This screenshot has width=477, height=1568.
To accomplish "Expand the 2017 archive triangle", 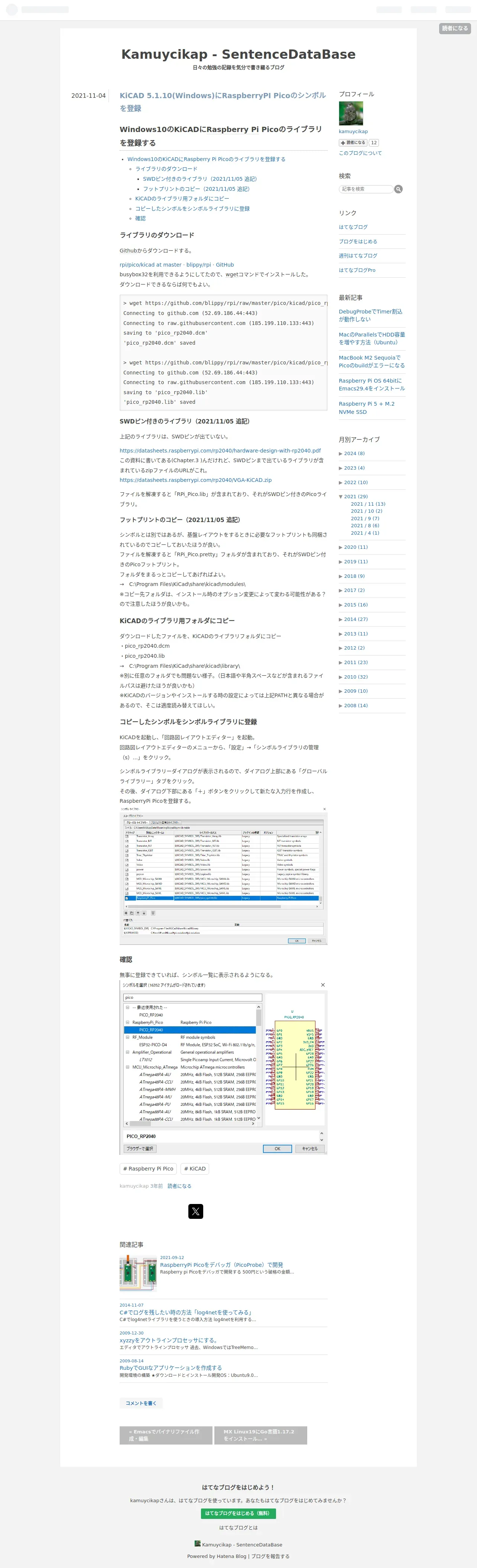I will pyautogui.click(x=341, y=590).
